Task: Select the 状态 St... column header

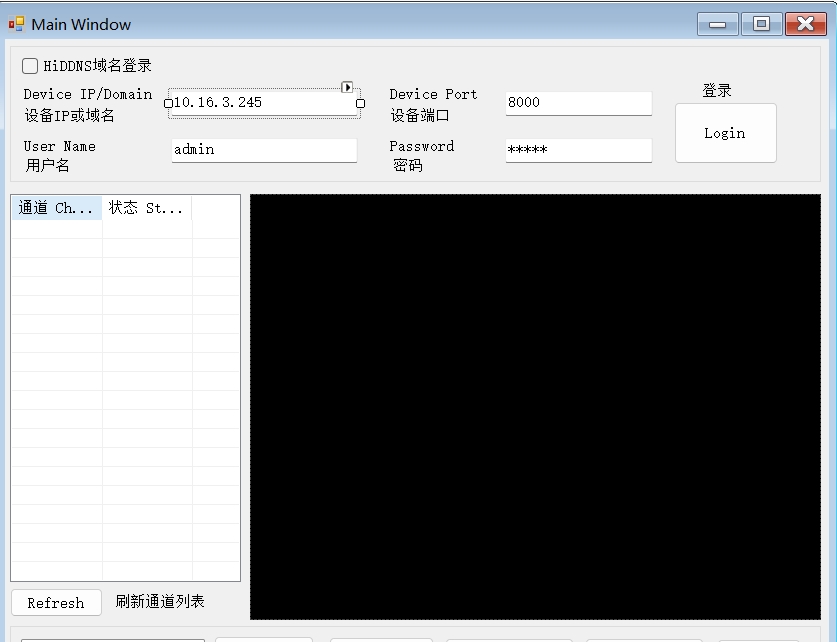Action: click(146, 208)
